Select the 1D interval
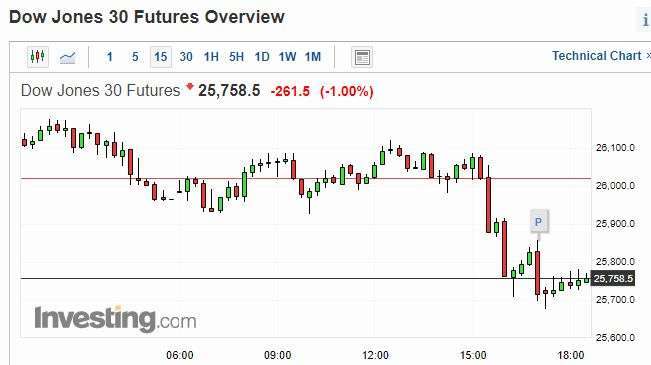The width and height of the screenshot is (651, 365). [x=262, y=57]
